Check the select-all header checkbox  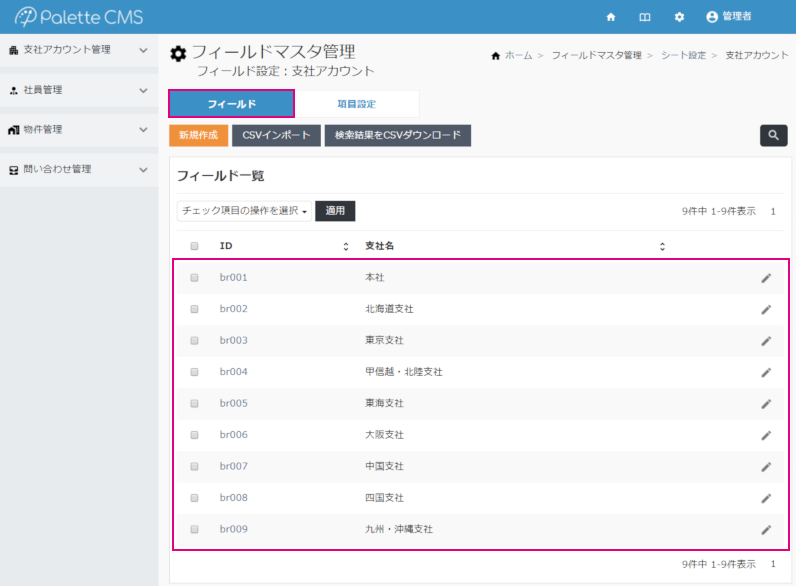click(195, 246)
